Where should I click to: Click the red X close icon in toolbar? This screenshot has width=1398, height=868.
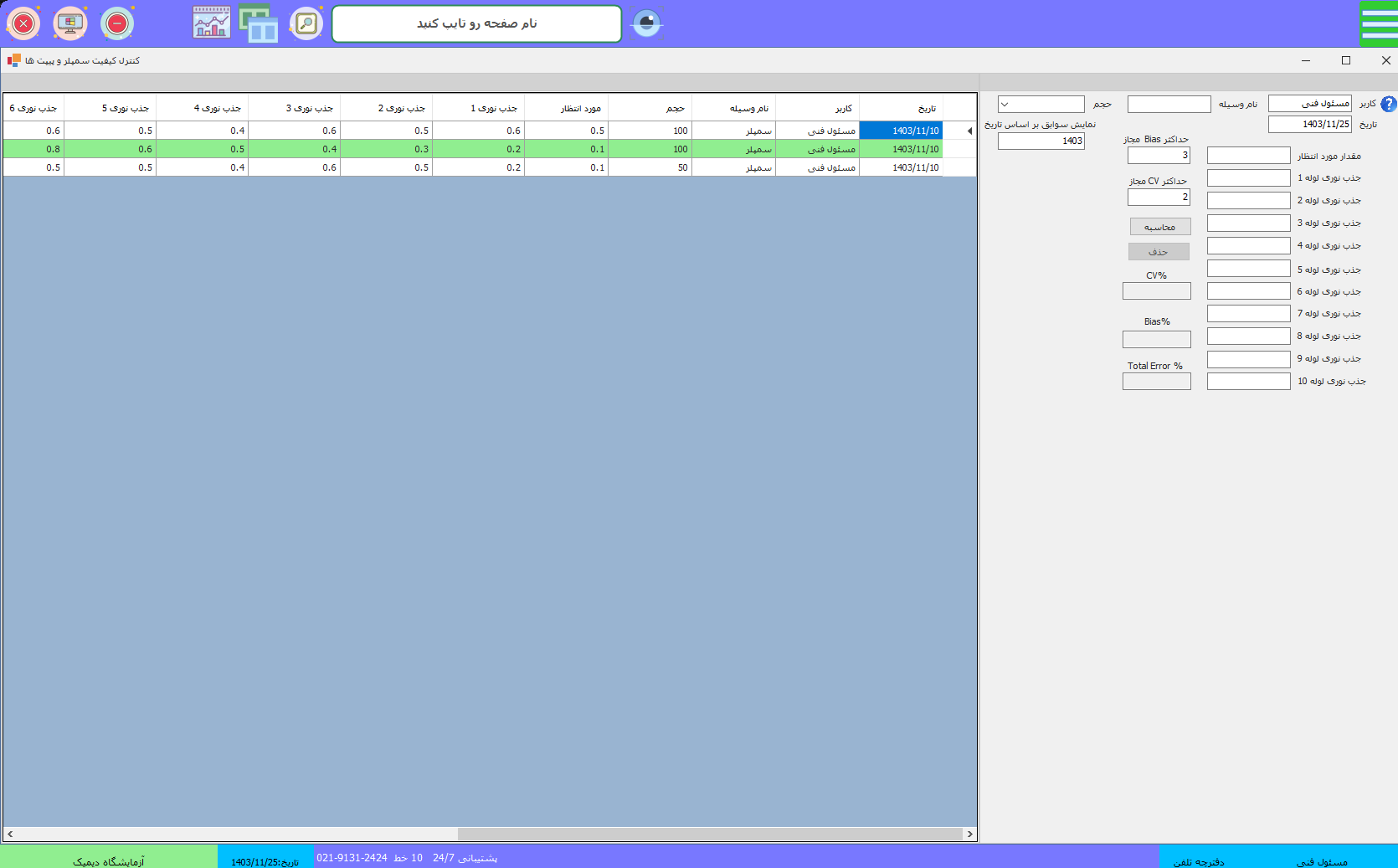point(23,23)
